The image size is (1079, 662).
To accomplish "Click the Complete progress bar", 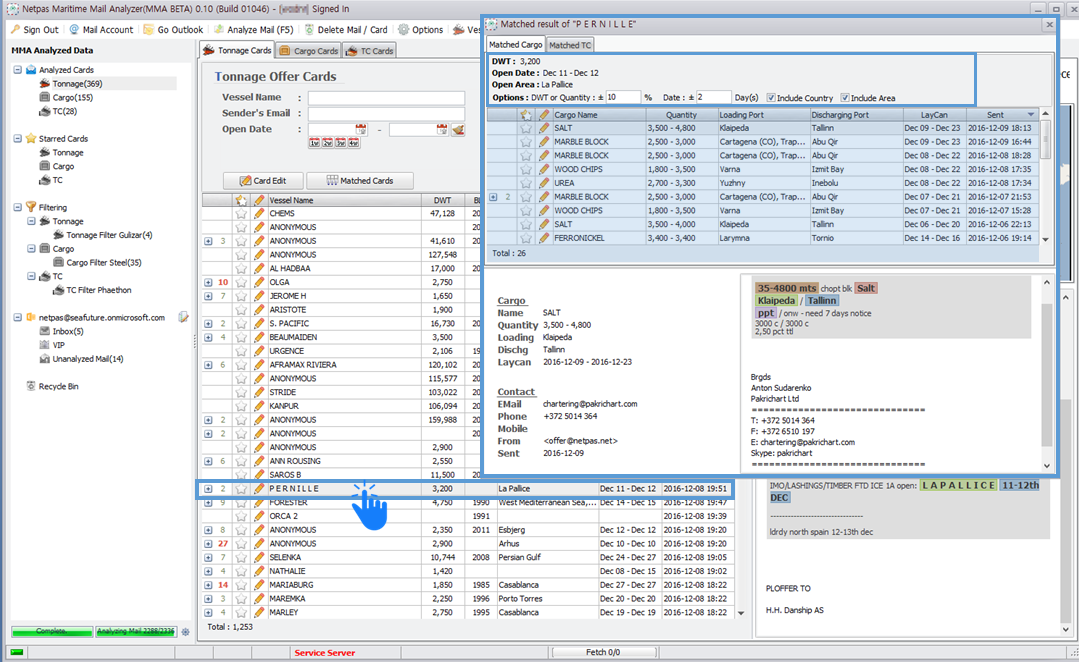I will (52, 632).
